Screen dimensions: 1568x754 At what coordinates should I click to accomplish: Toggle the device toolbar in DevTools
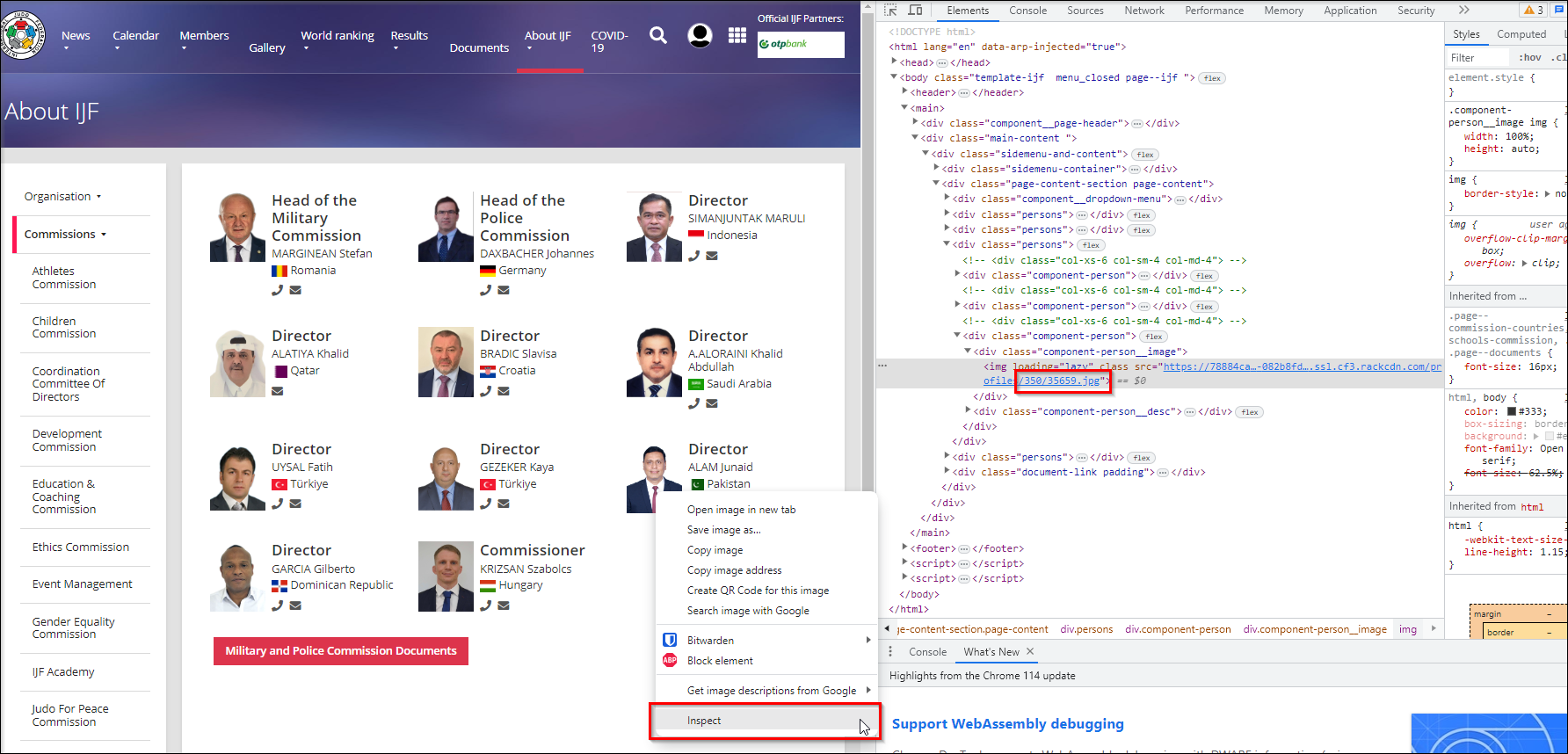point(915,11)
